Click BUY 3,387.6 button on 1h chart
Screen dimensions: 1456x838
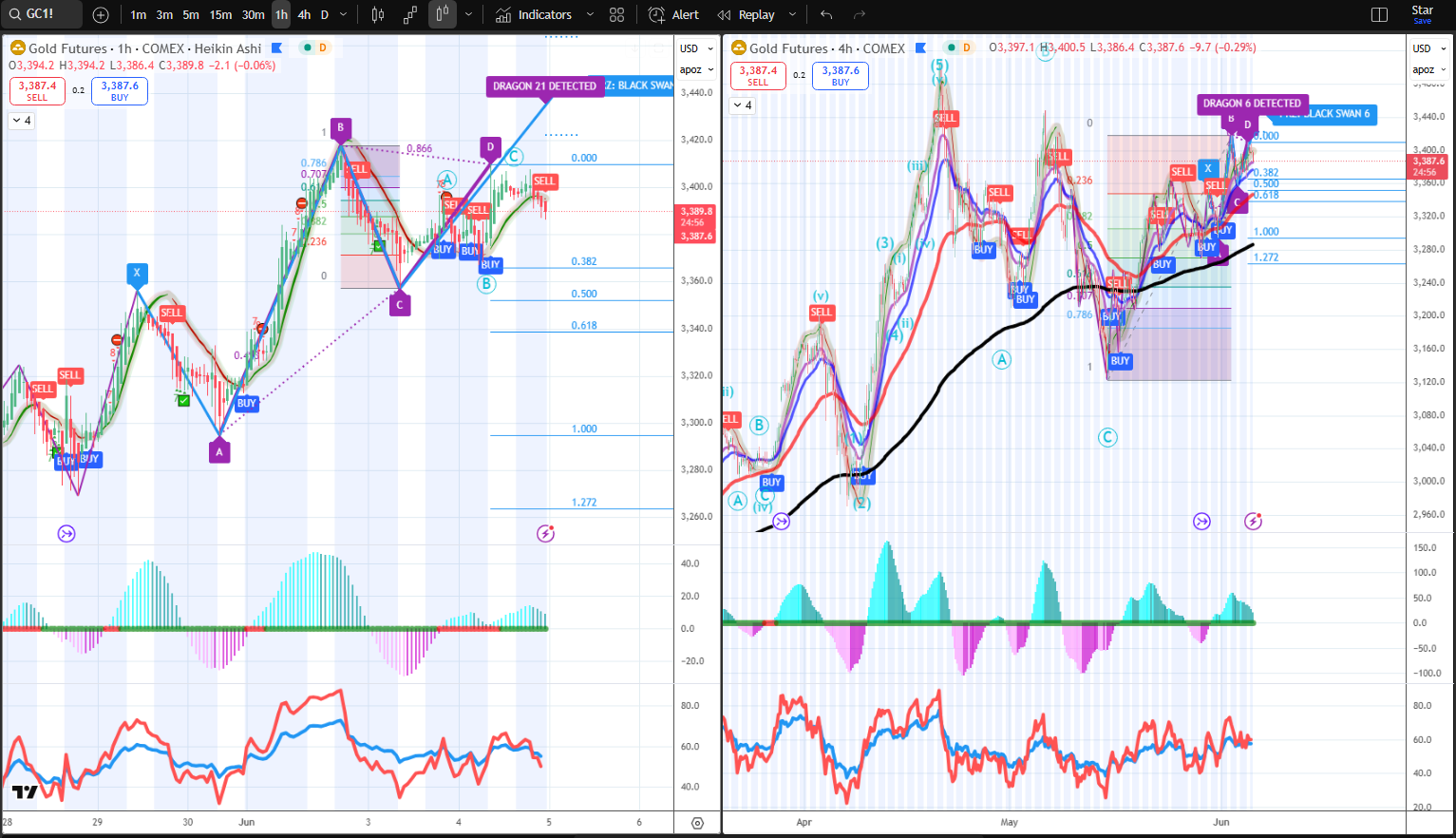pos(120,90)
